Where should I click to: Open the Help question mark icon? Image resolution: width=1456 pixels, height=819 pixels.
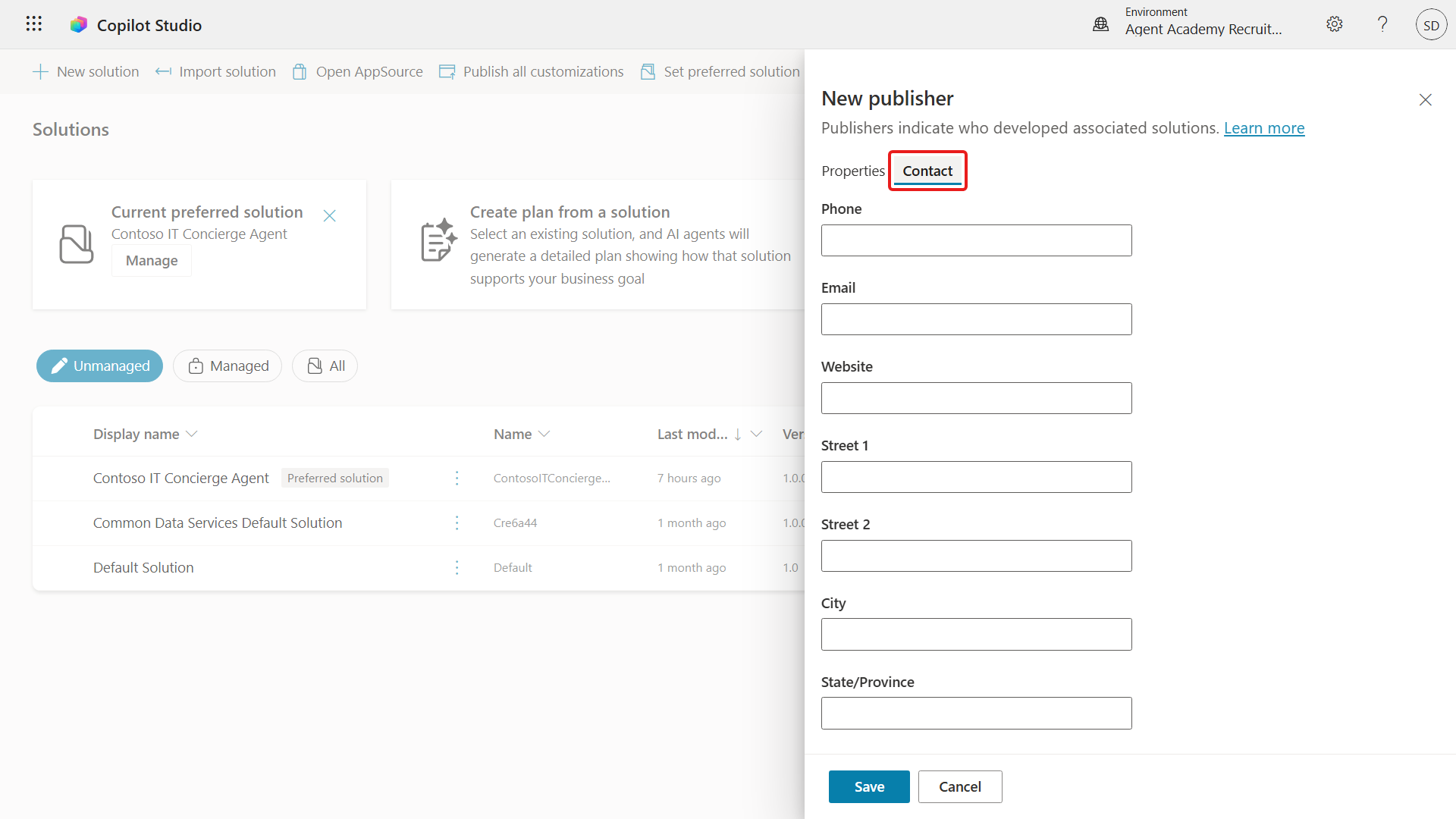(1382, 24)
